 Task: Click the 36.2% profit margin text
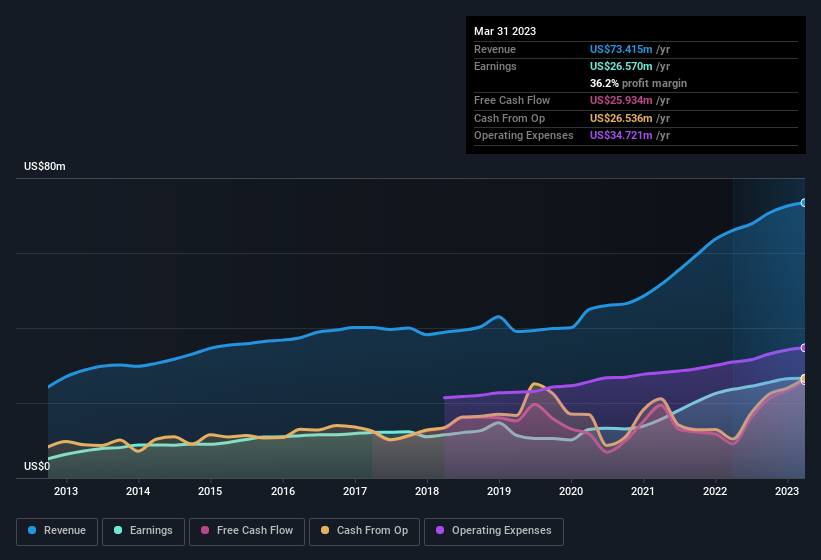(x=638, y=83)
